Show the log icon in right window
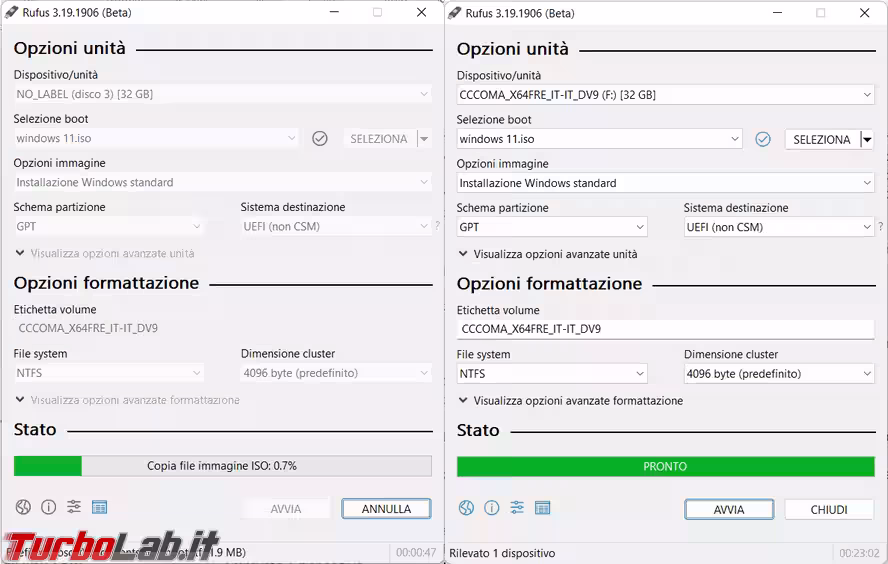This screenshot has width=888, height=564. pos(542,508)
